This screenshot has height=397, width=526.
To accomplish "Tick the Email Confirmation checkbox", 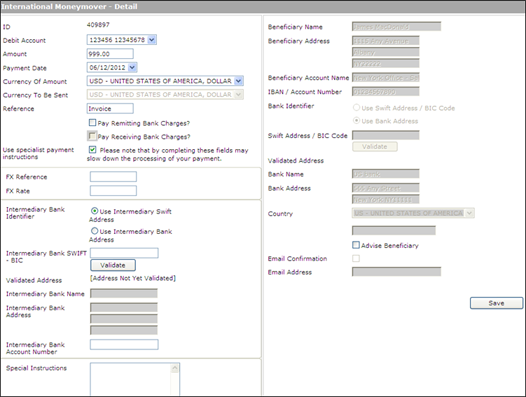I will point(356,258).
